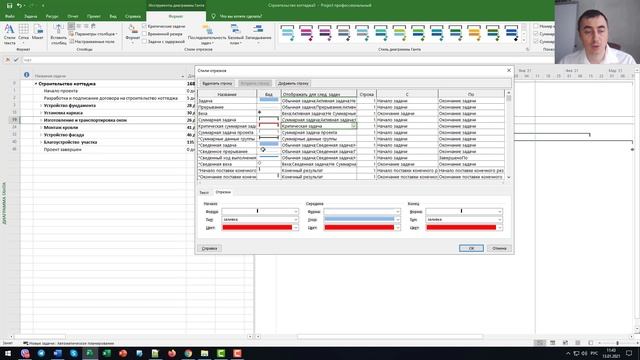The image size is (640, 360).
Task: Click Настраиваемые поля in ribbon
Action: 92,42
